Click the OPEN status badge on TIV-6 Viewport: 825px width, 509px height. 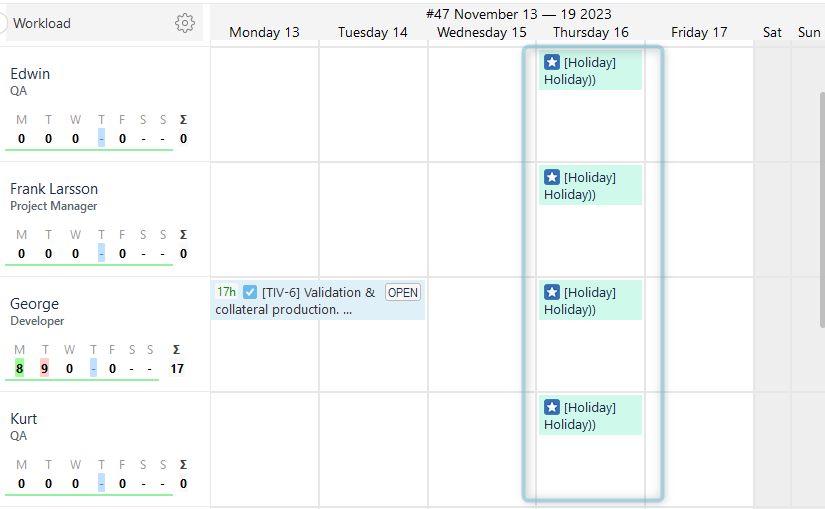403,292
